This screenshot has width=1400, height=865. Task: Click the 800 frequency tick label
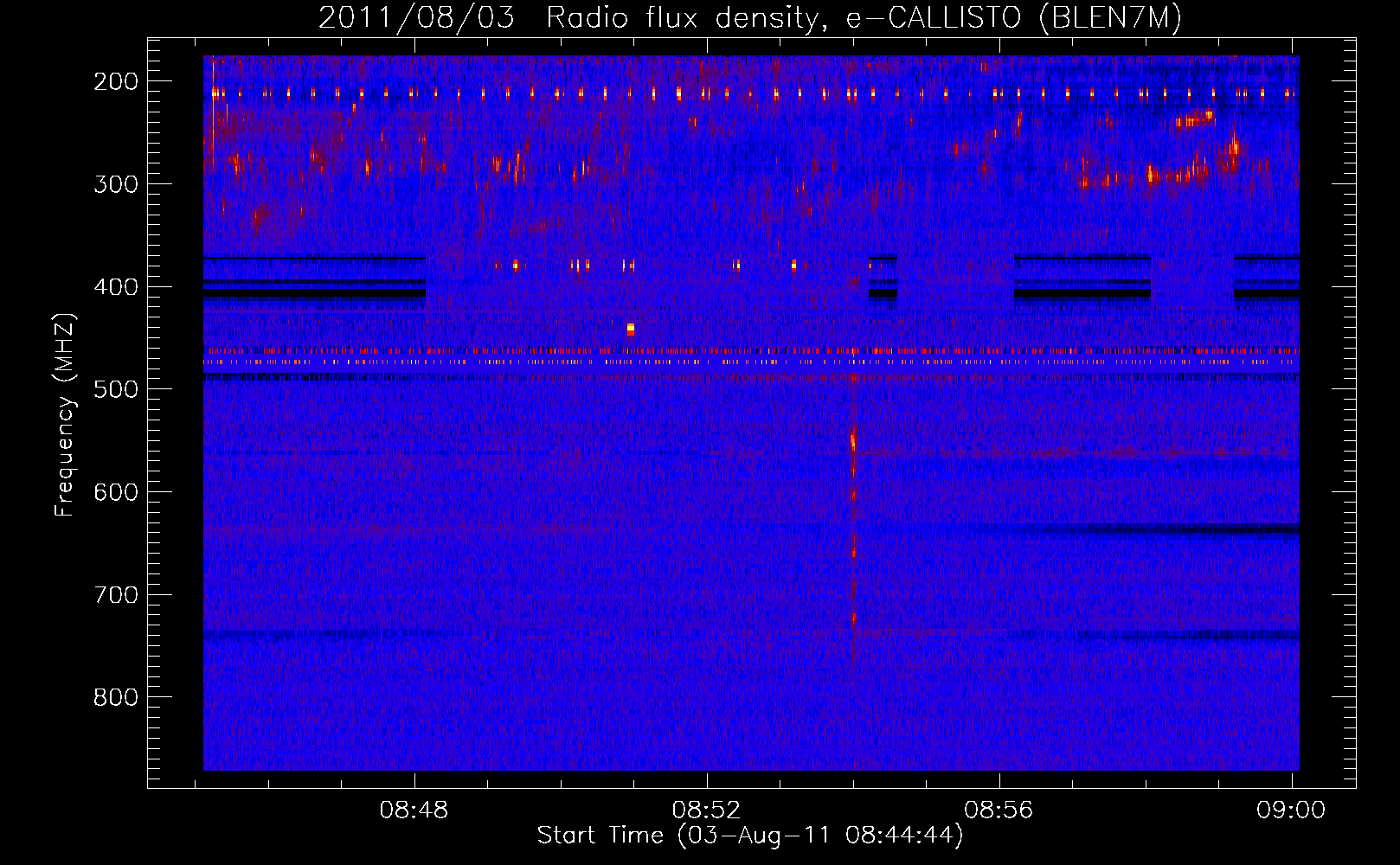116,697
